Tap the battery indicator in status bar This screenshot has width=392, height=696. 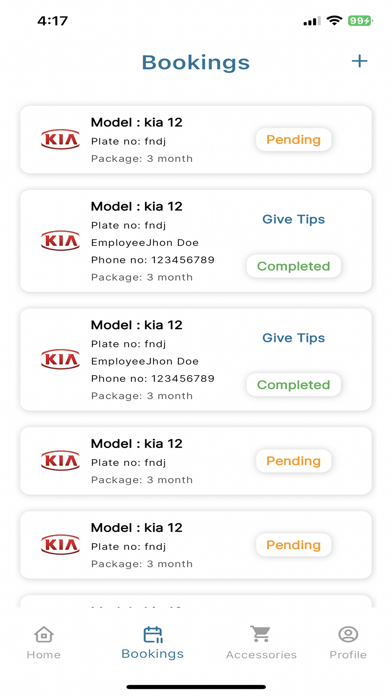pyautogui.click(x=360, y=20)
